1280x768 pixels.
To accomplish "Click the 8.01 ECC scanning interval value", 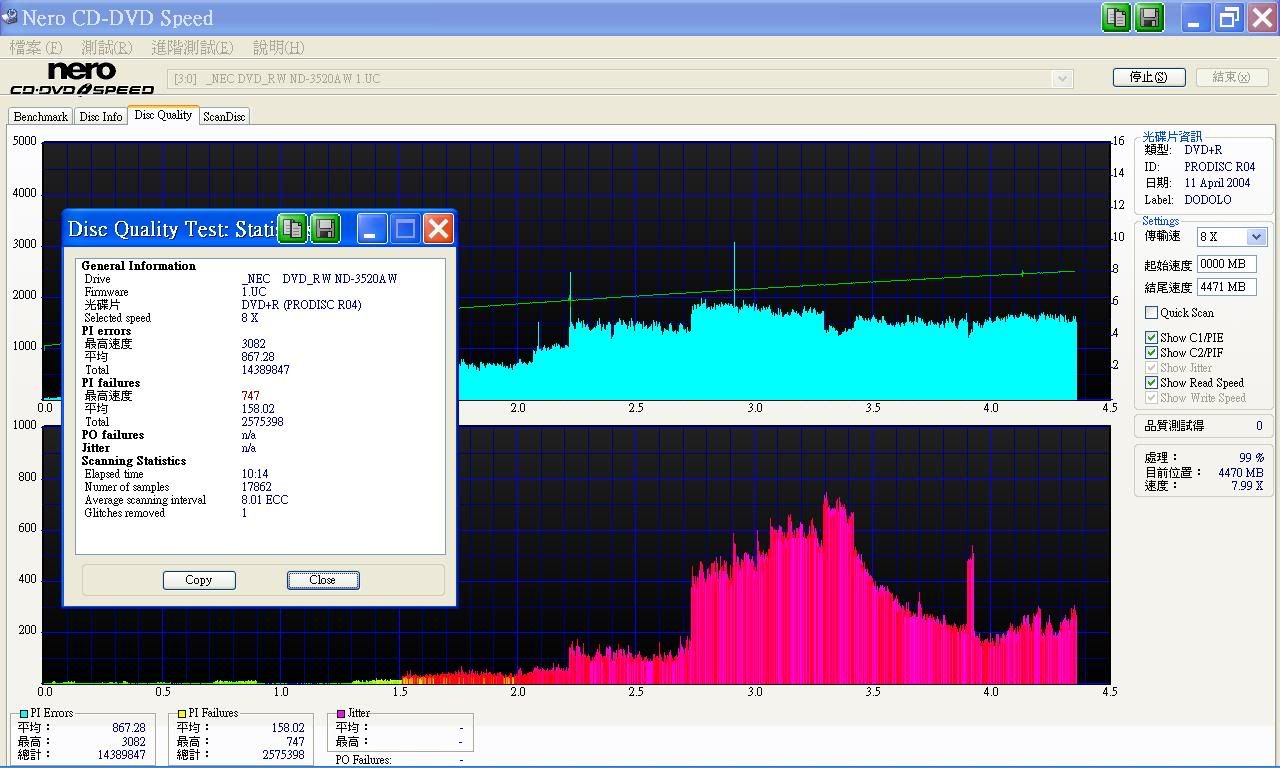I will click(x=265, y=500).
